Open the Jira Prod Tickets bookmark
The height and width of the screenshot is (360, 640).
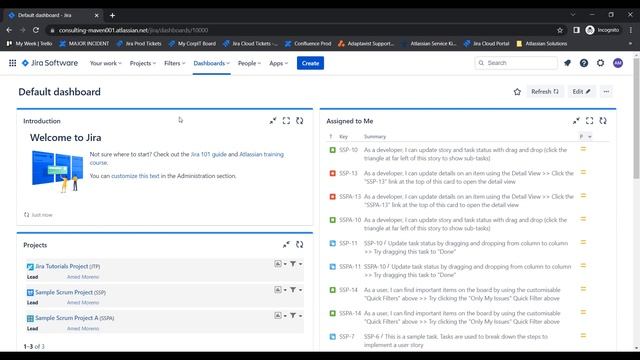[139, 43]
